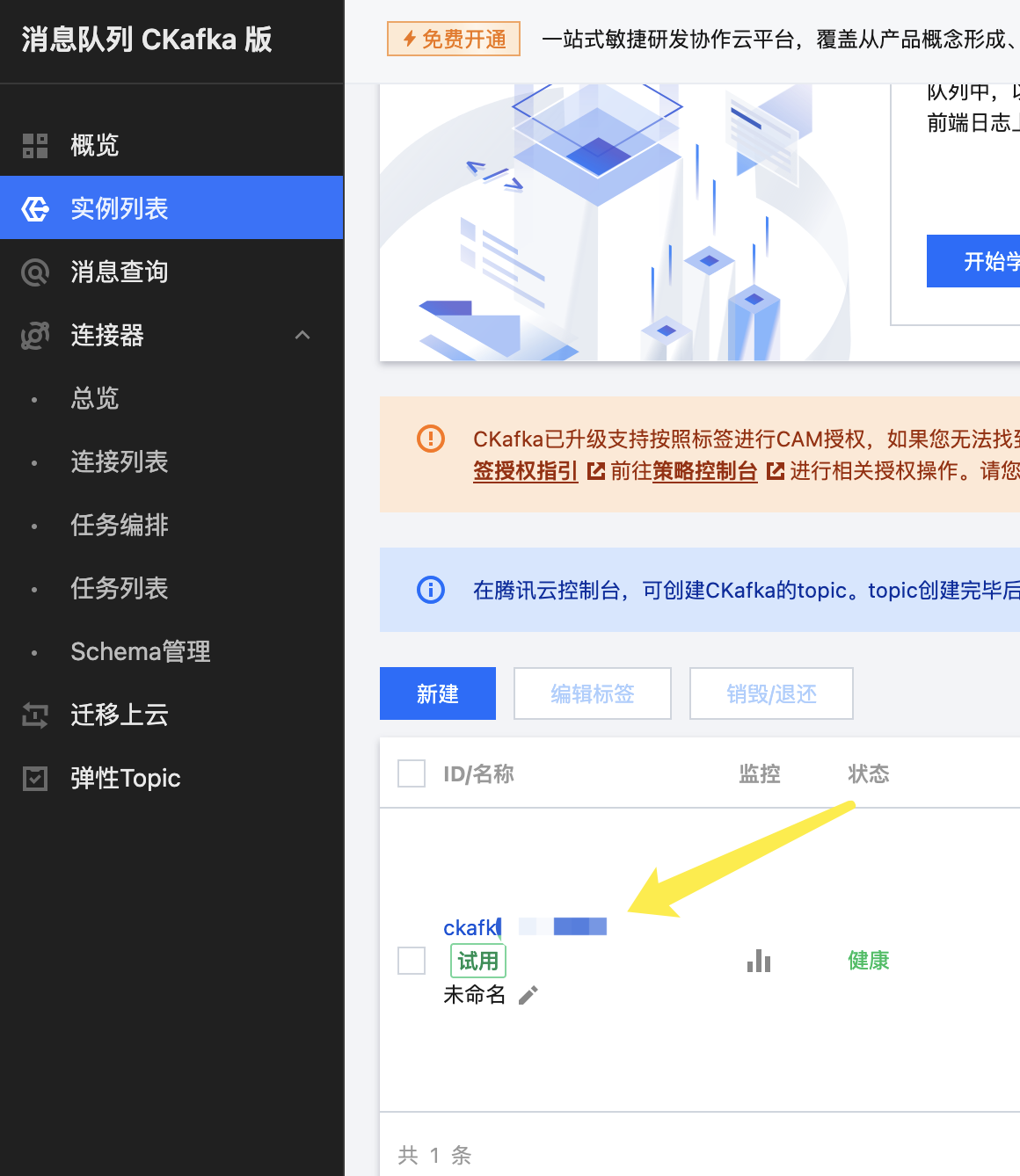Select the ckafka instance row checkbox
The image size is (1020, 1176).
click(x=412, y=961)
